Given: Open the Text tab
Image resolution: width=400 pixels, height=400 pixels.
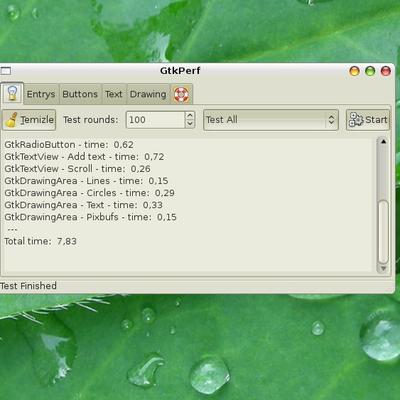Looking at the screenshot, I should point(114,94).
